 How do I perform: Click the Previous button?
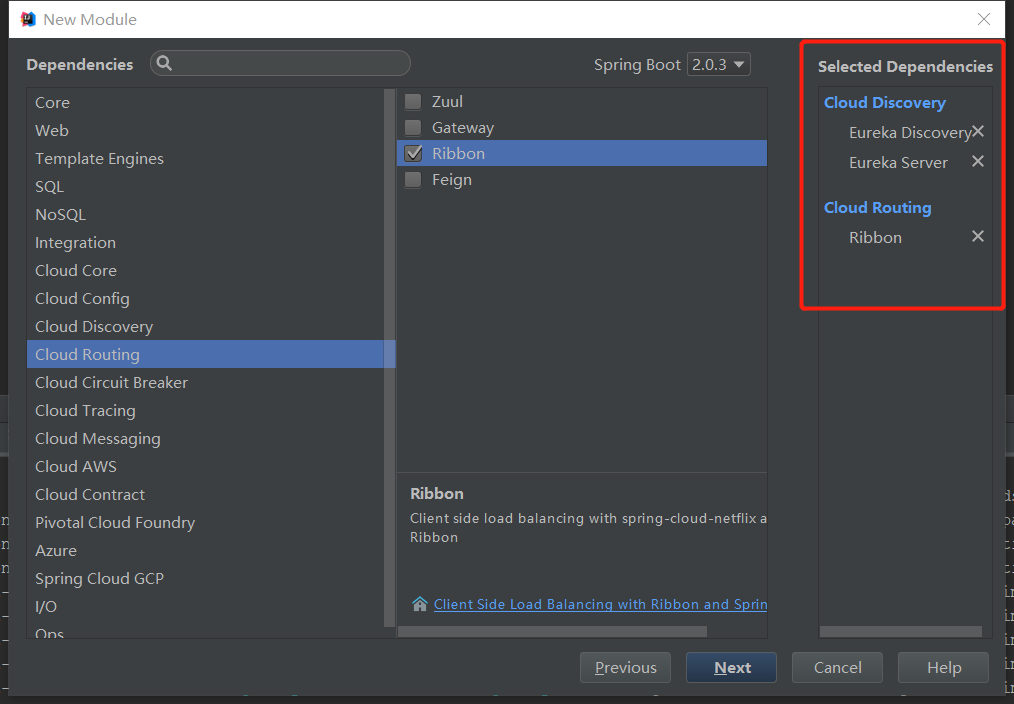[x=625, y=667]
